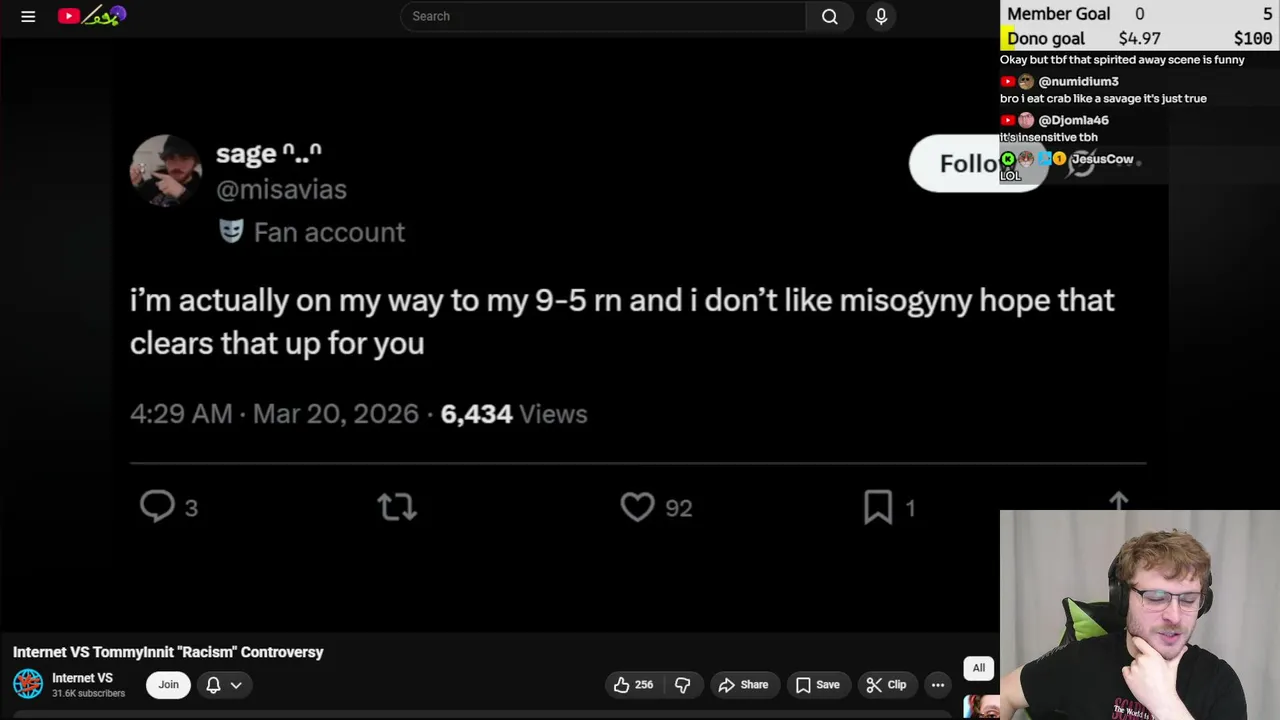Click the search magnifier button
This screenshot has width=1280, height=720.
829,16
